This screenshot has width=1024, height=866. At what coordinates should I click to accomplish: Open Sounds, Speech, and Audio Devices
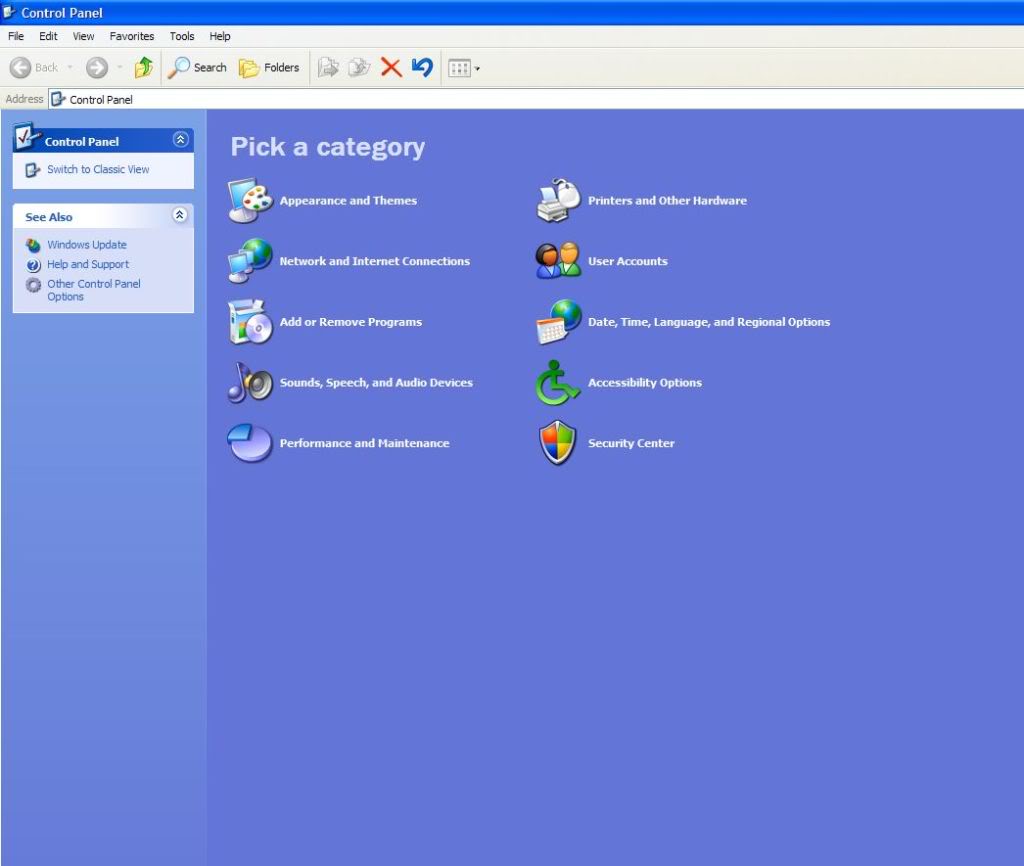(x=375, y=382)
